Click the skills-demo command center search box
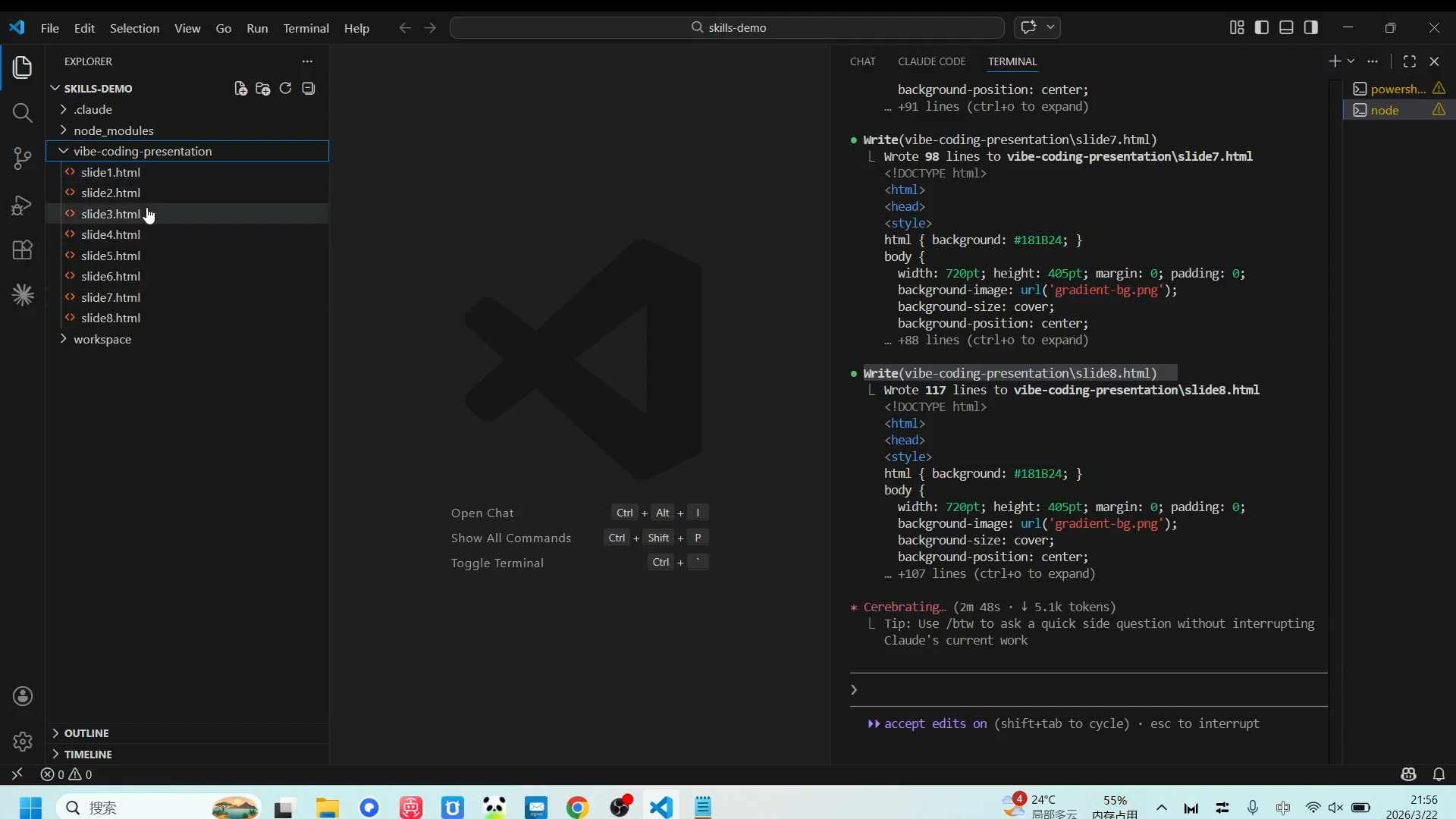This screenshot has width=1456, height=819. [727, 27]
